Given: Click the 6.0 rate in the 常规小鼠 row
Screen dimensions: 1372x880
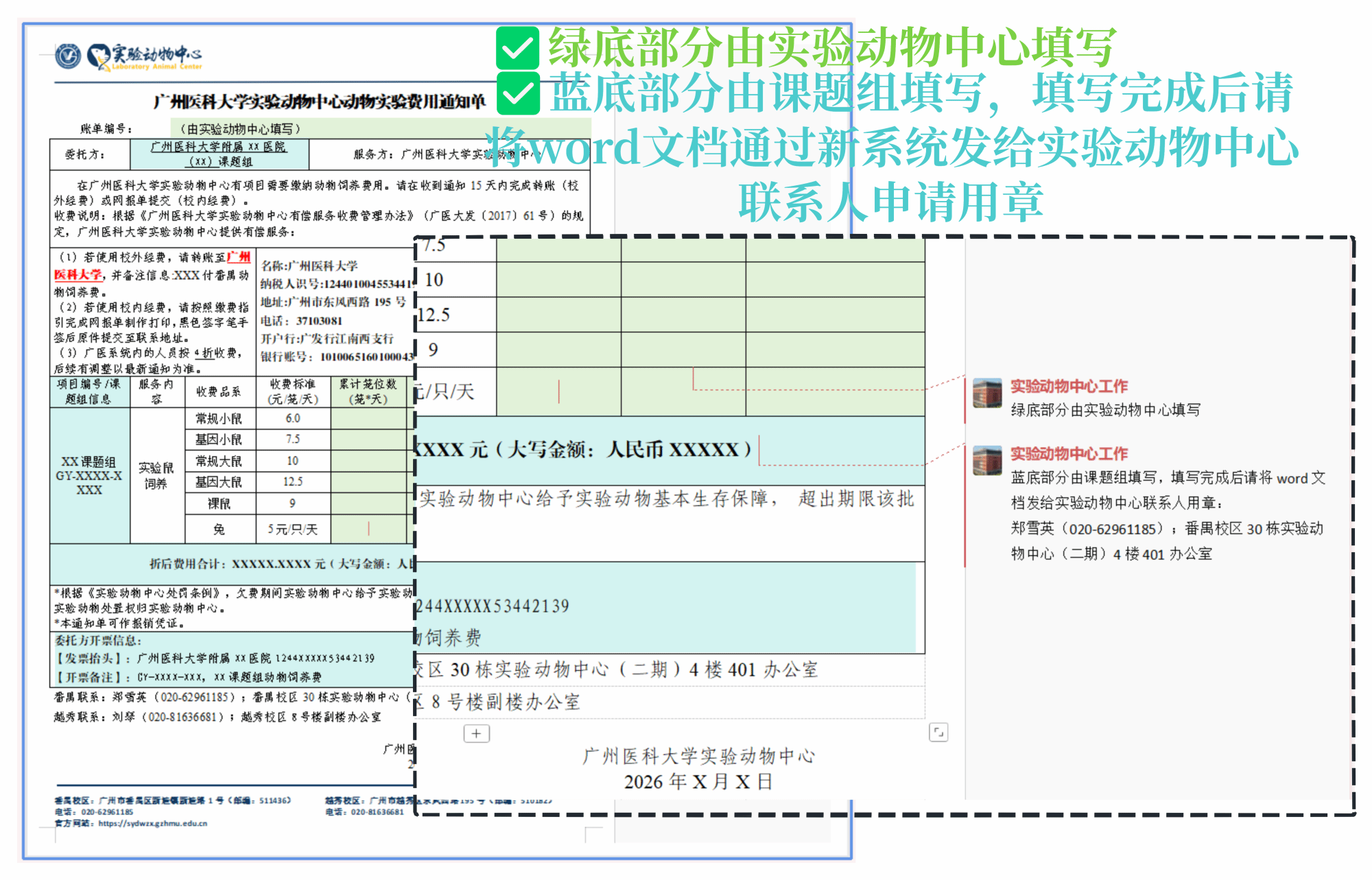Looking at the screenshot, I should point(293,418).
